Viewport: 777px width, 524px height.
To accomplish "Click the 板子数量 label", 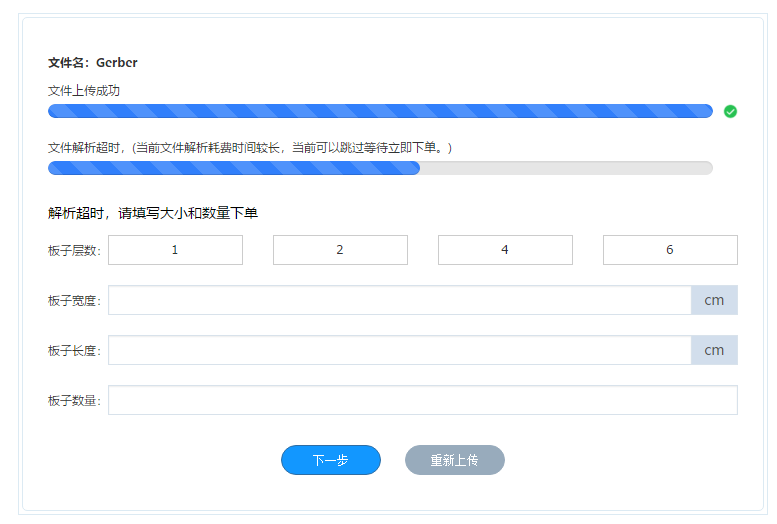I will coord(74,401).
